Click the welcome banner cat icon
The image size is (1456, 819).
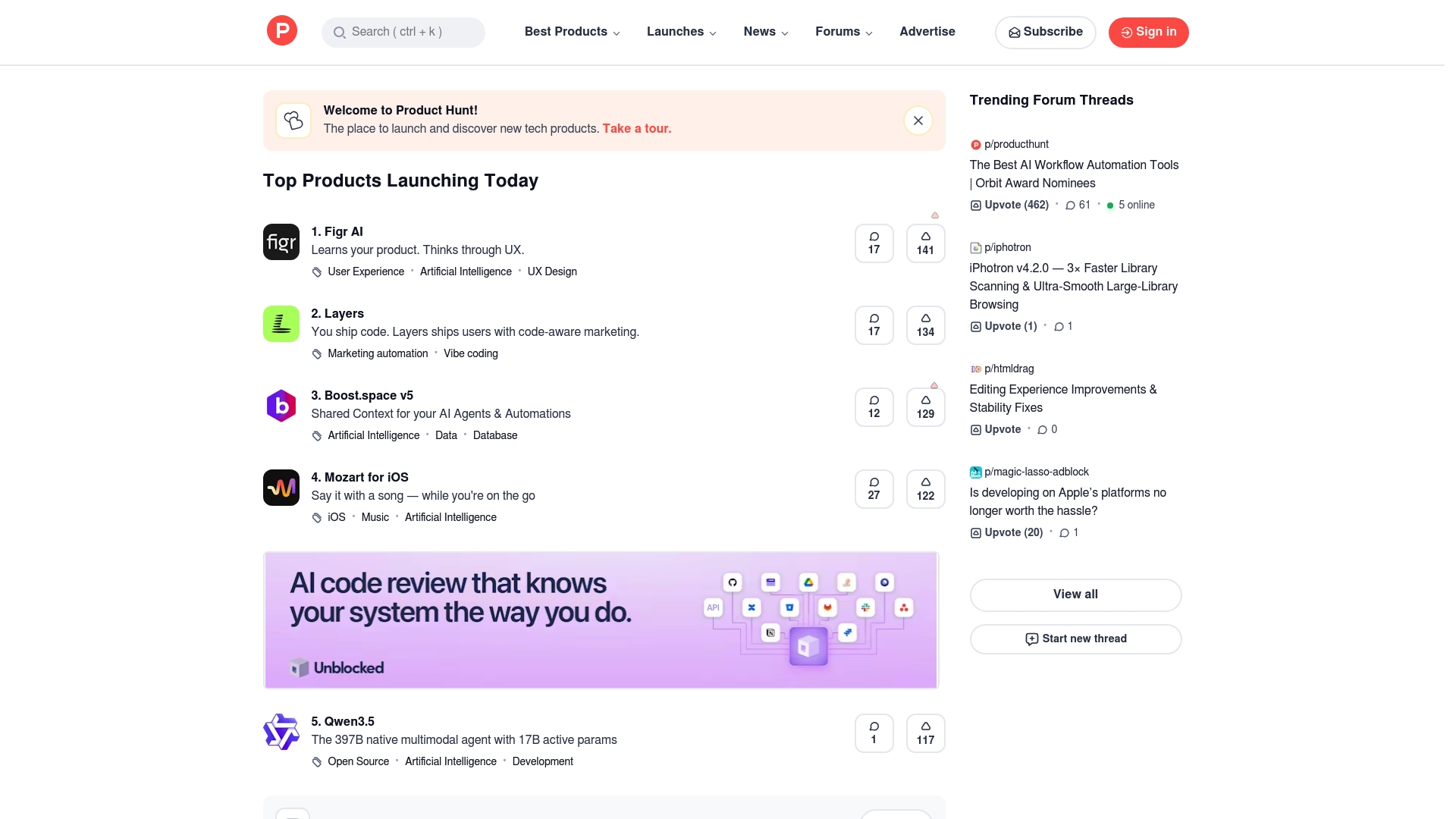(x=293, y=121)
